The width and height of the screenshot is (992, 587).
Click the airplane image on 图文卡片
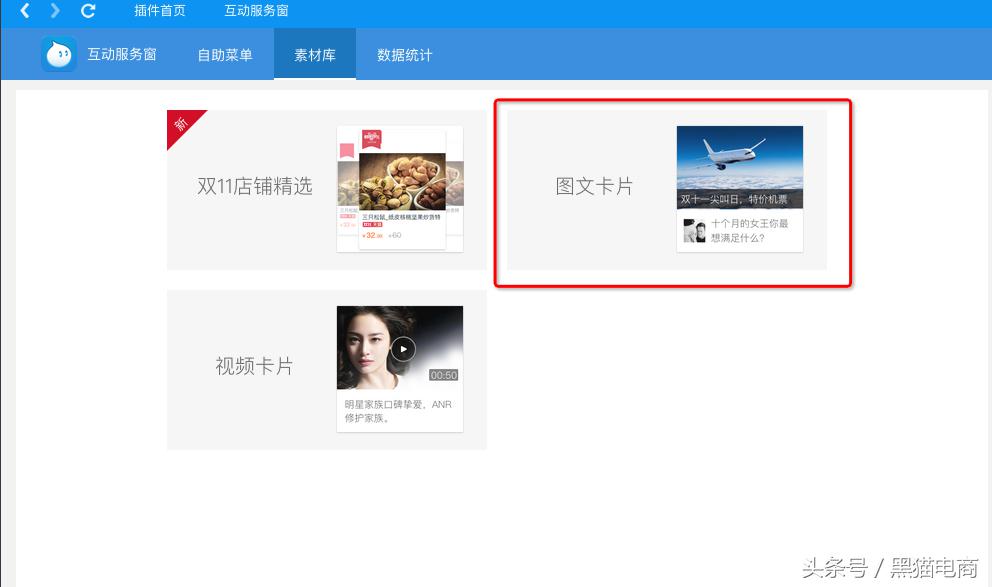tap(739, 161)
